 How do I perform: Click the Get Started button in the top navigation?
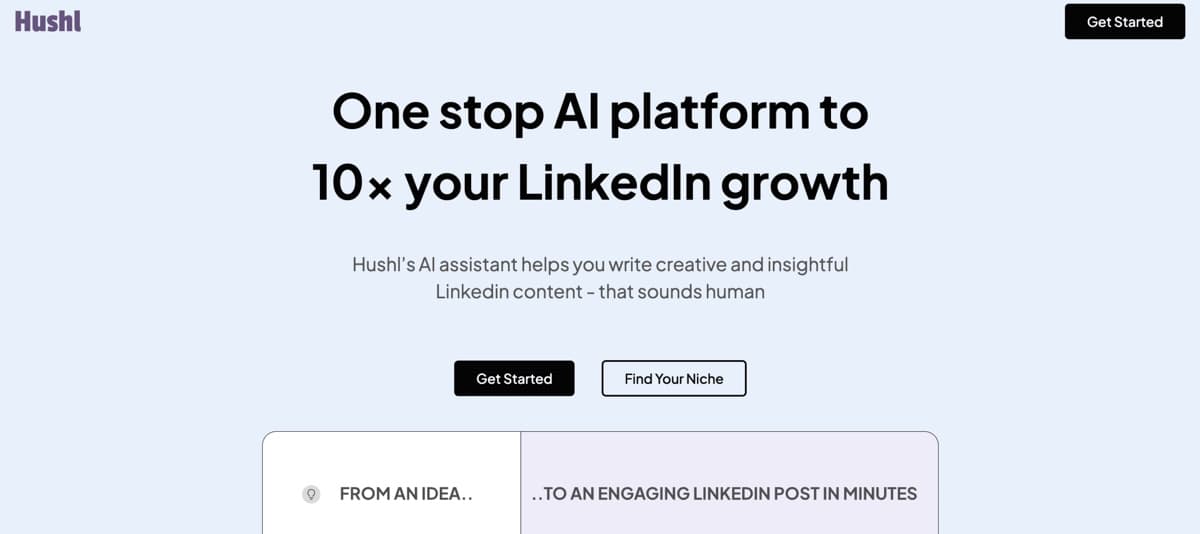(1124, 22)
